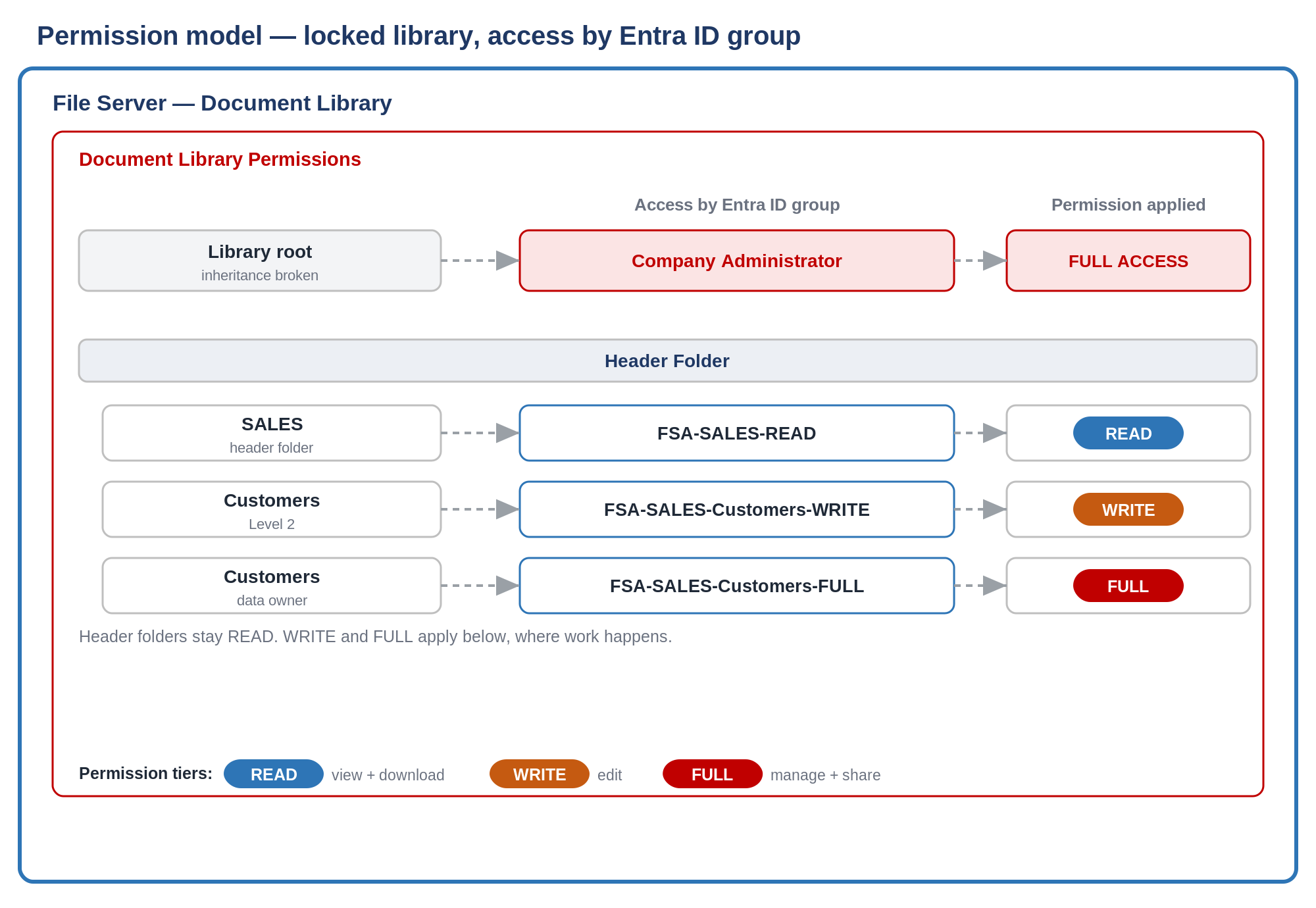
Task: Click the arrow from Library root to Company Administrator
Action: click(x=480, y=261)
